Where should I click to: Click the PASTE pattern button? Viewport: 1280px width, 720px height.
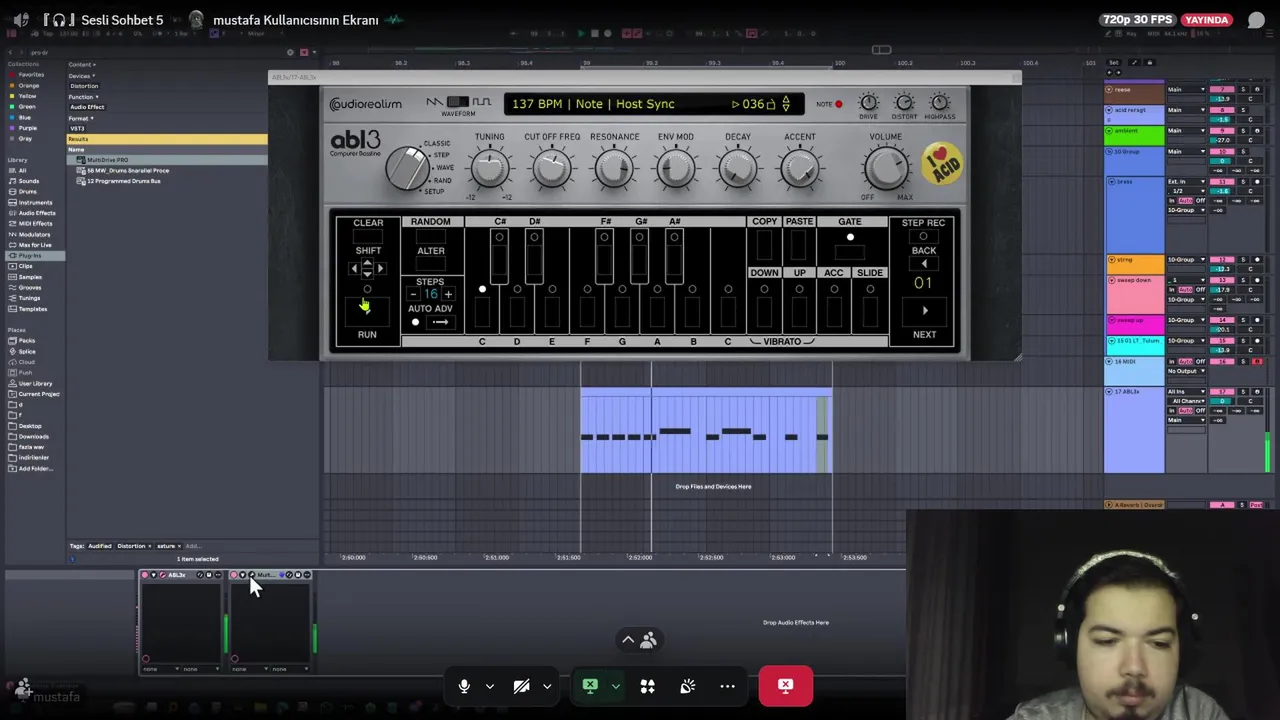tap(799, 245)
